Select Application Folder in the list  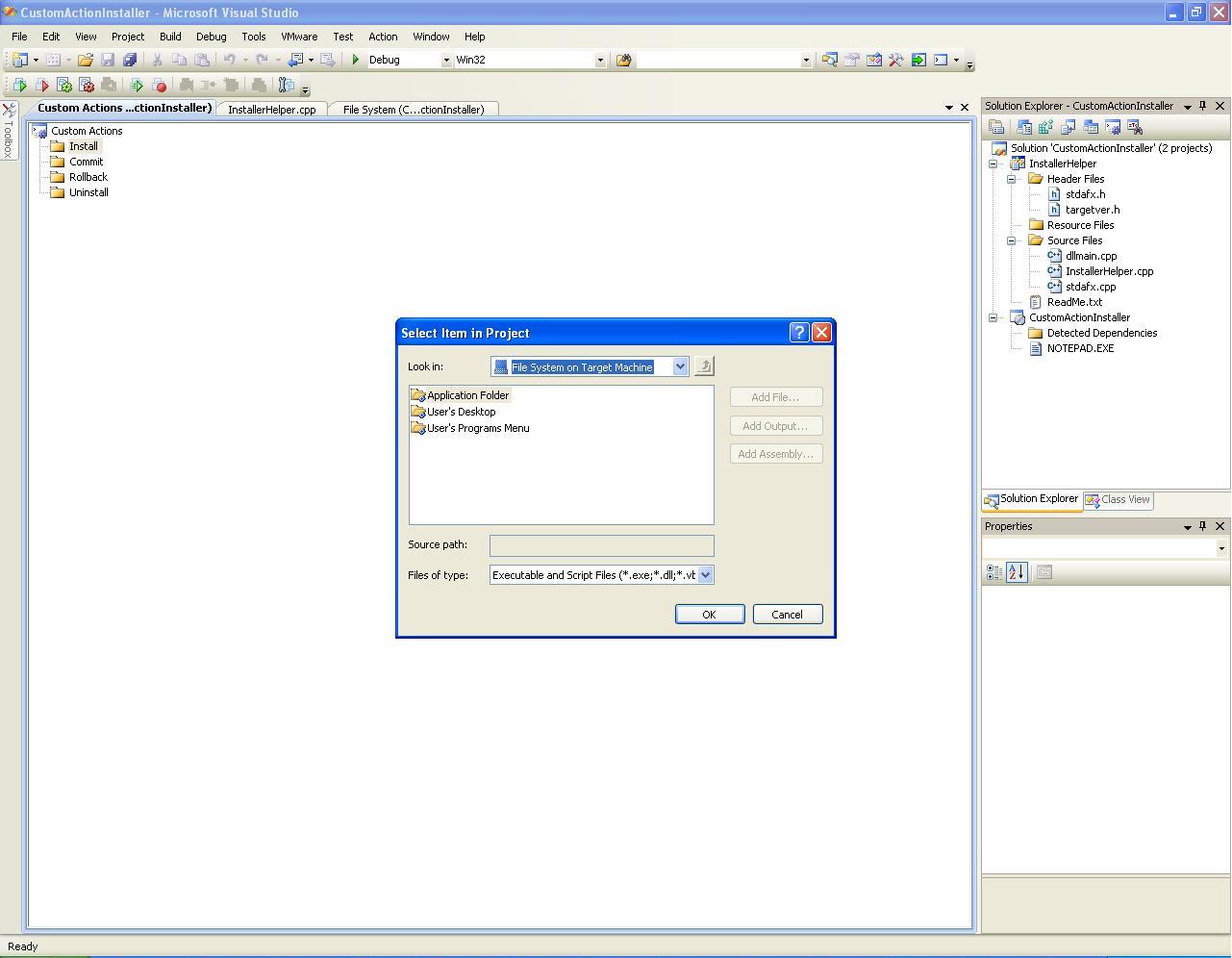click(x=467, y=395)
